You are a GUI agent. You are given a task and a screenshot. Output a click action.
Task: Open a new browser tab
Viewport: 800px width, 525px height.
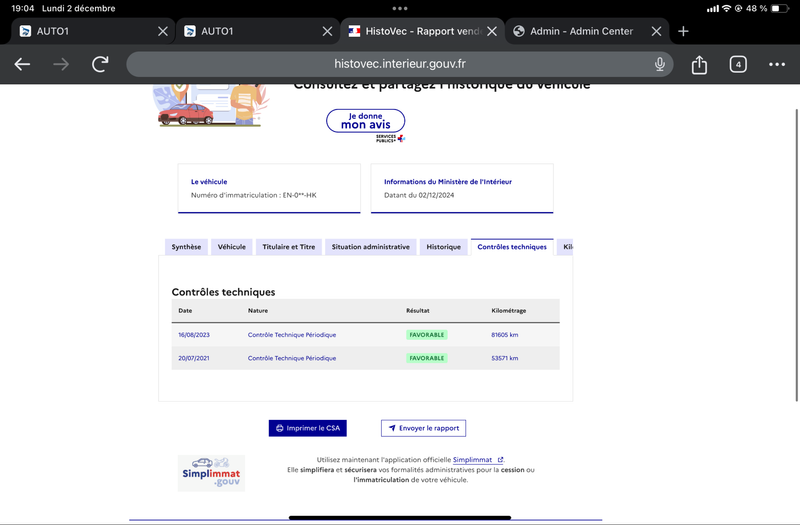pyautogui.click(x=683, y=31)
